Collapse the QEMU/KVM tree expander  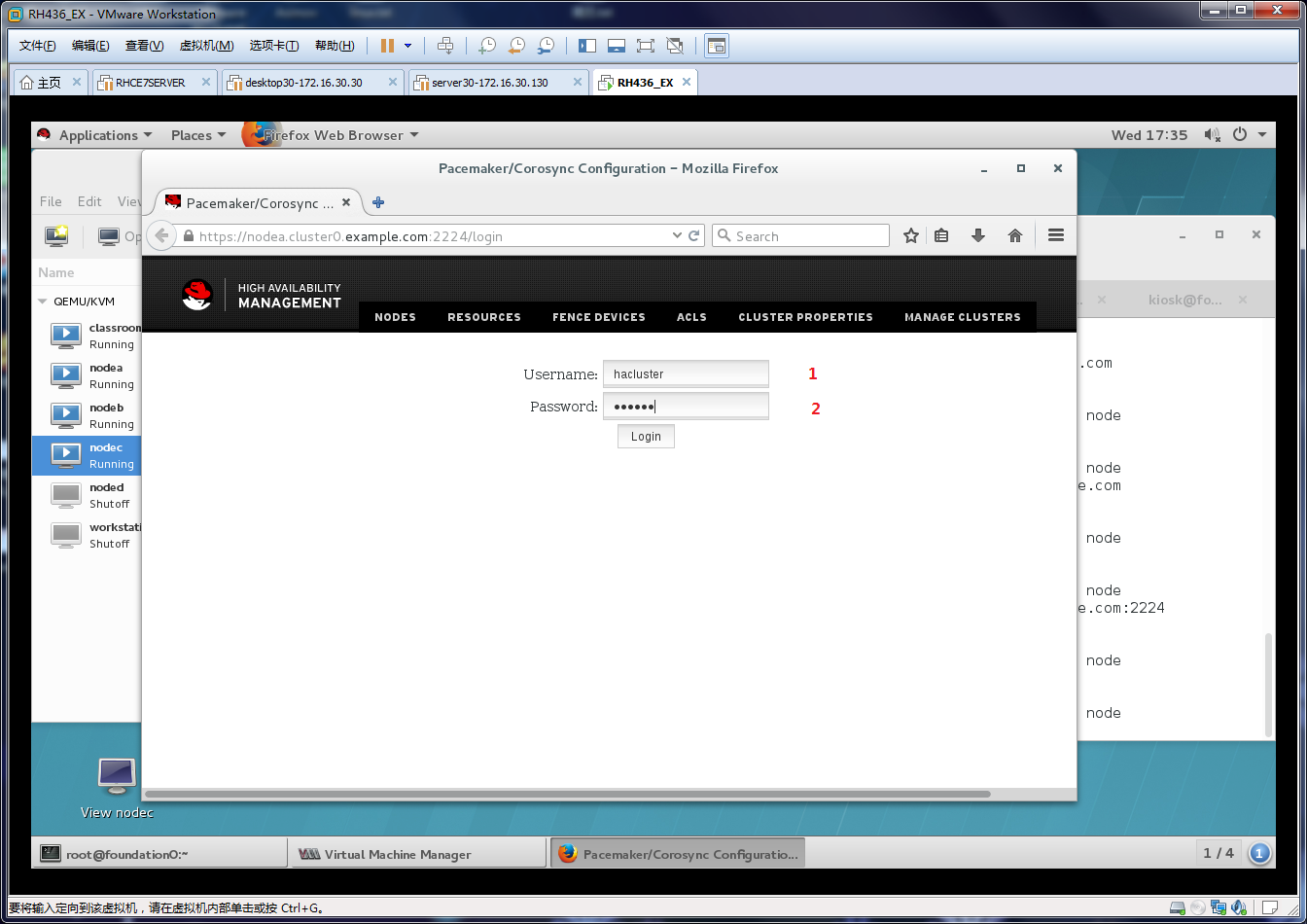43,302
